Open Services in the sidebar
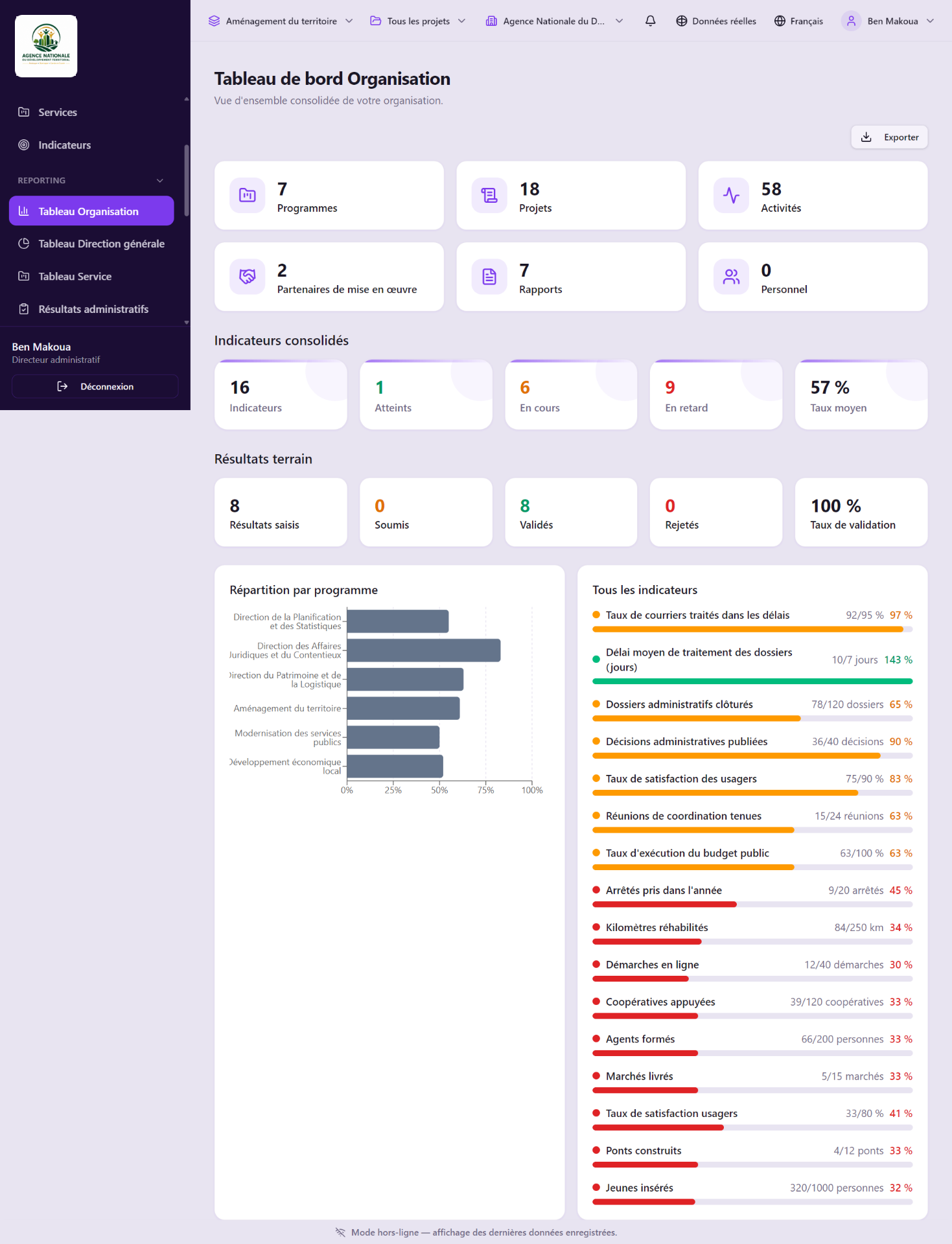Image resolution: width=952 pixels, height=1244 pixels. point(91,112)
